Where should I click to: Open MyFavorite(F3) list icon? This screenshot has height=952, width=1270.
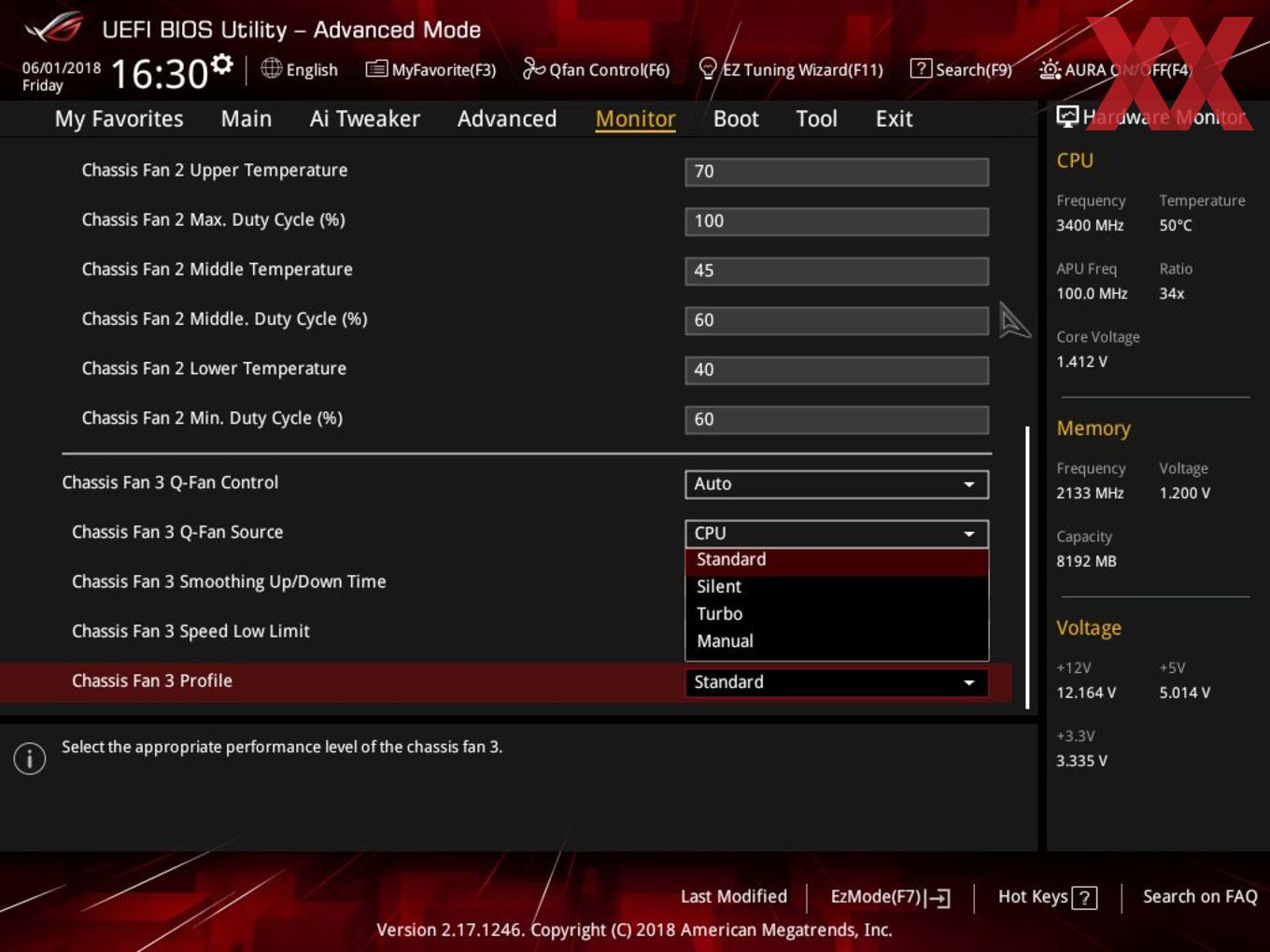376,69
